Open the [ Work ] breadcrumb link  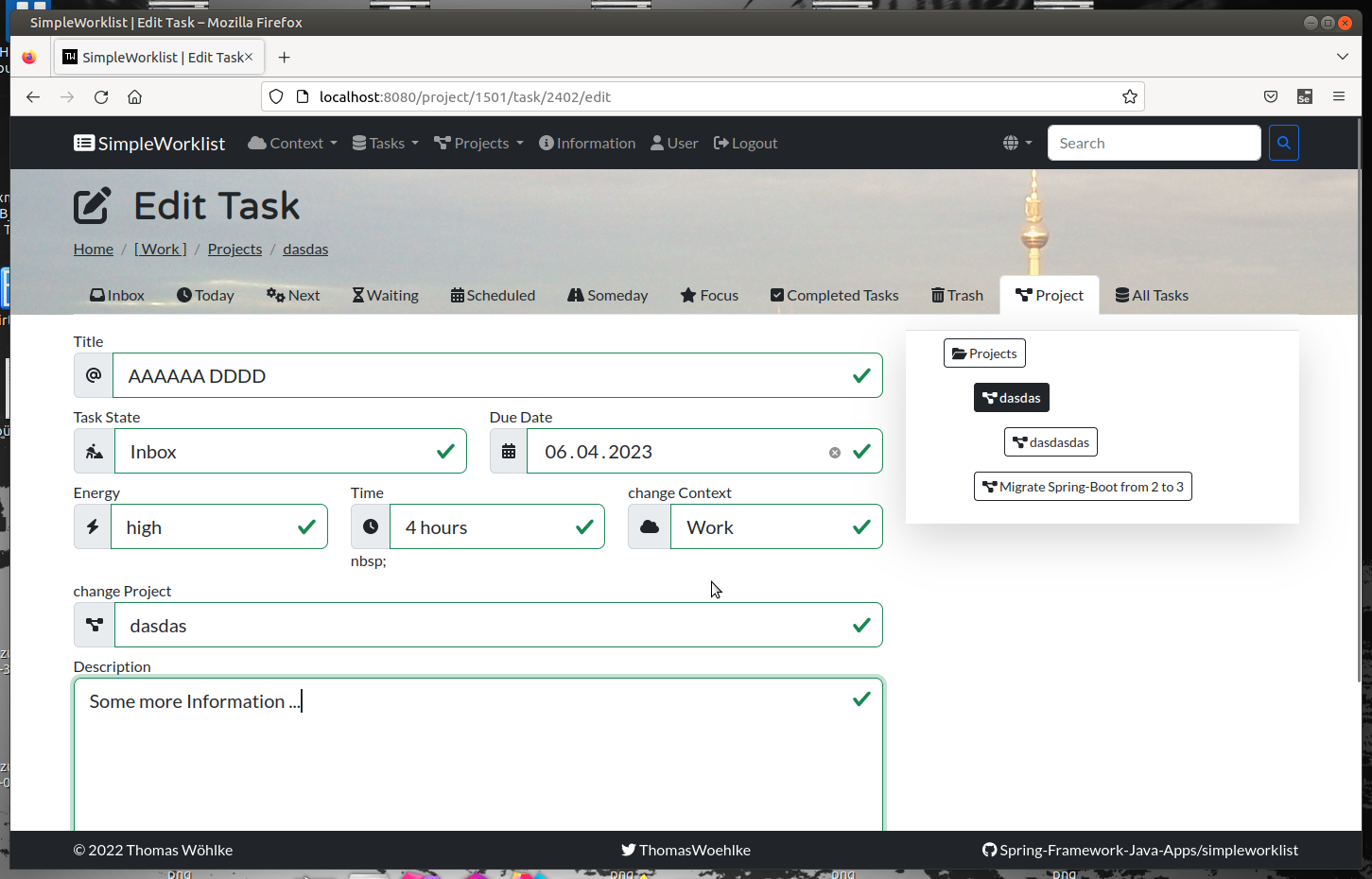(x=161, y=250)
